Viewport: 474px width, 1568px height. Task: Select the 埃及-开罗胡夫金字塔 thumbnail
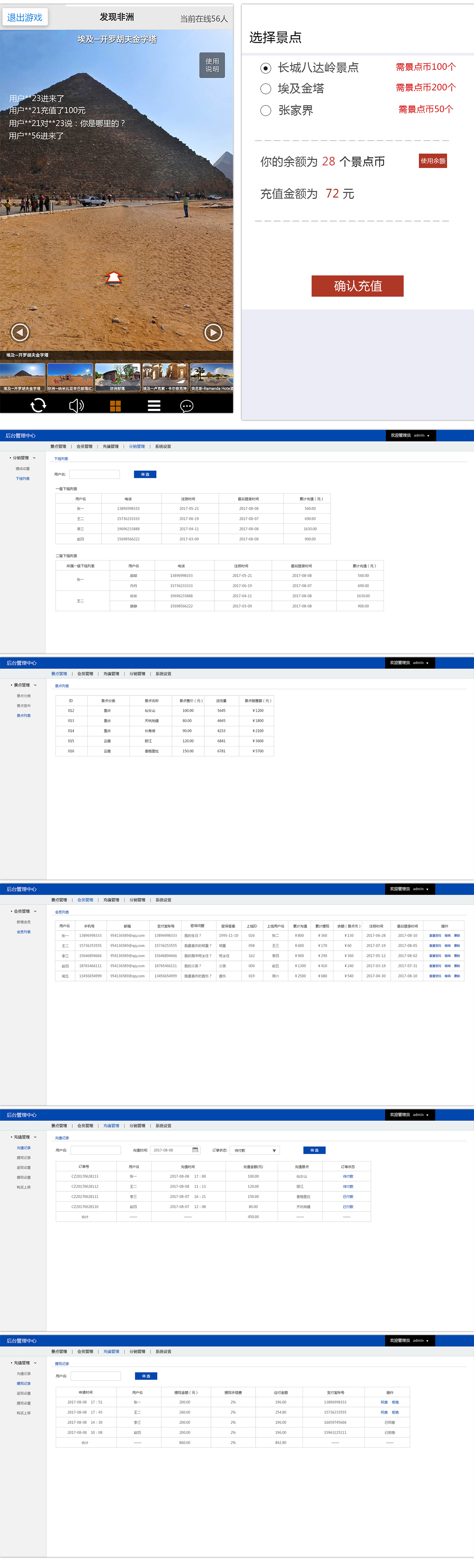click(x=23, y=378)
